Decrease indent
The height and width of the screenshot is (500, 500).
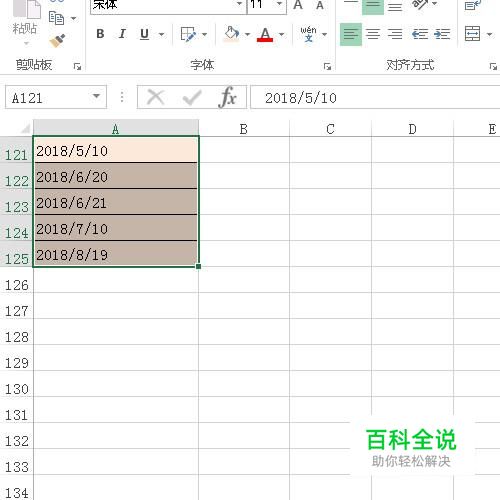[x=420, y=34]
